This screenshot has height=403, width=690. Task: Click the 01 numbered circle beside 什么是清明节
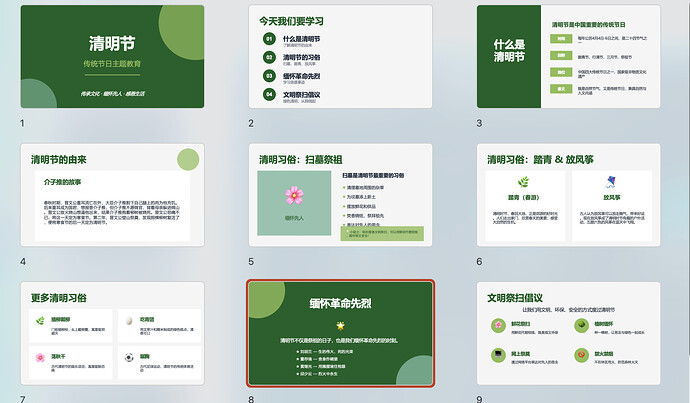pos(269,39)
